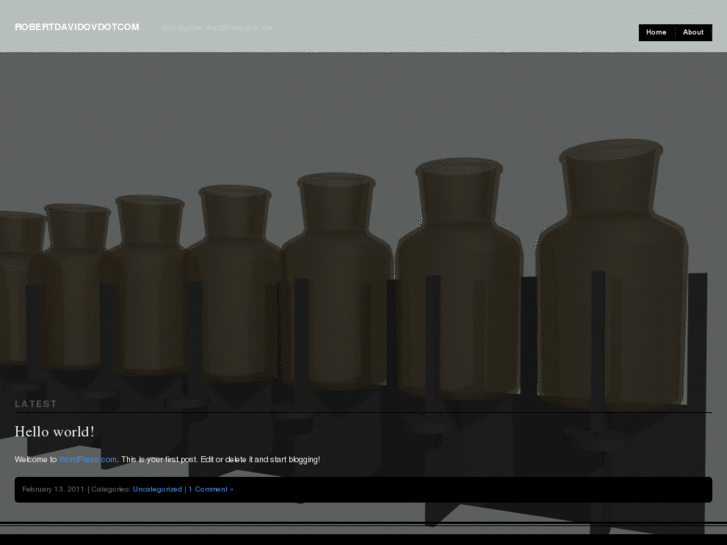Click the faded site tagline text
Screen dimensions: 727x545
point(217,28)
